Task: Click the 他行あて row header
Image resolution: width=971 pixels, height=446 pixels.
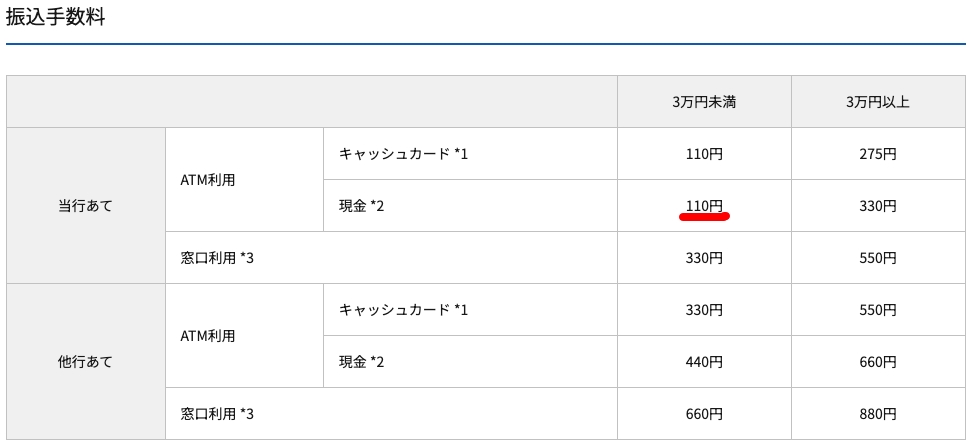Action: [x=86, y=362]
